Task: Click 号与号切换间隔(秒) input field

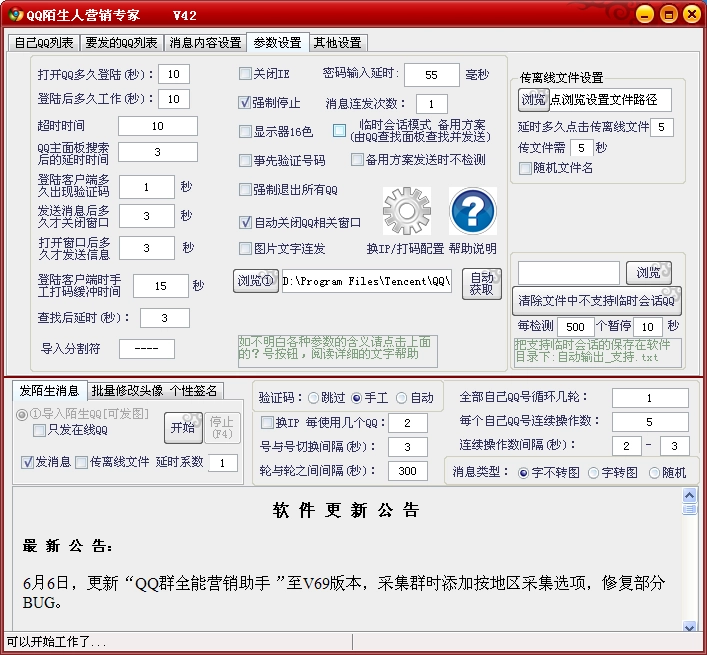Action: tap(408, 447)
